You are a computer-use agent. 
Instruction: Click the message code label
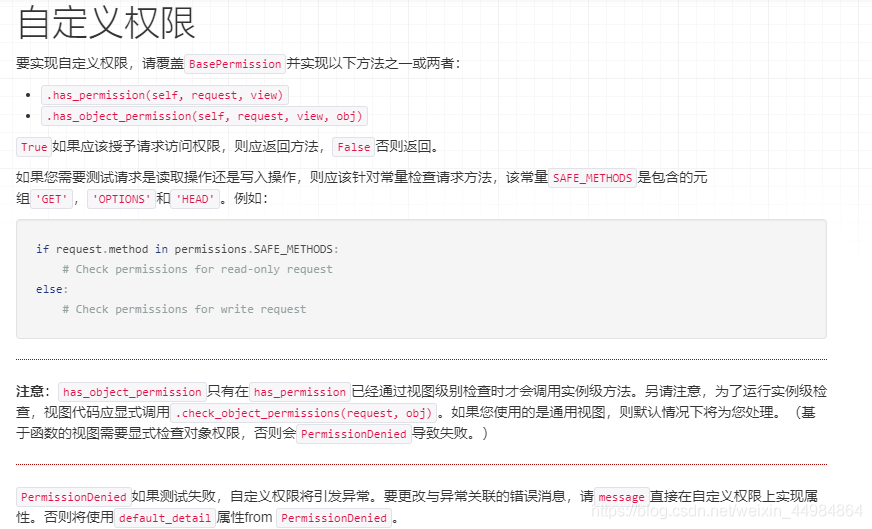[621, 497]
